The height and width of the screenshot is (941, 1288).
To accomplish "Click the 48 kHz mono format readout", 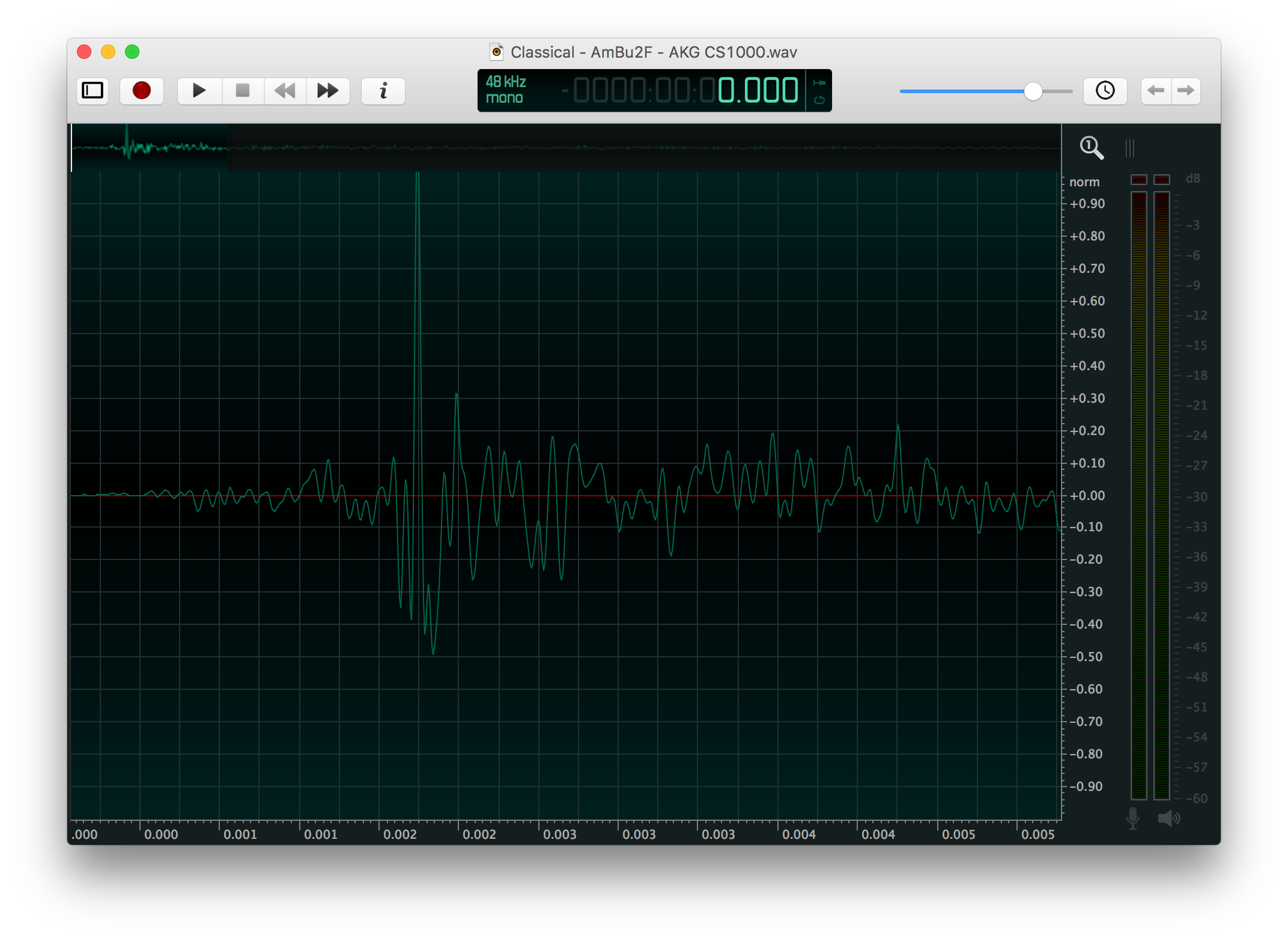I will (x=506, y=90).
